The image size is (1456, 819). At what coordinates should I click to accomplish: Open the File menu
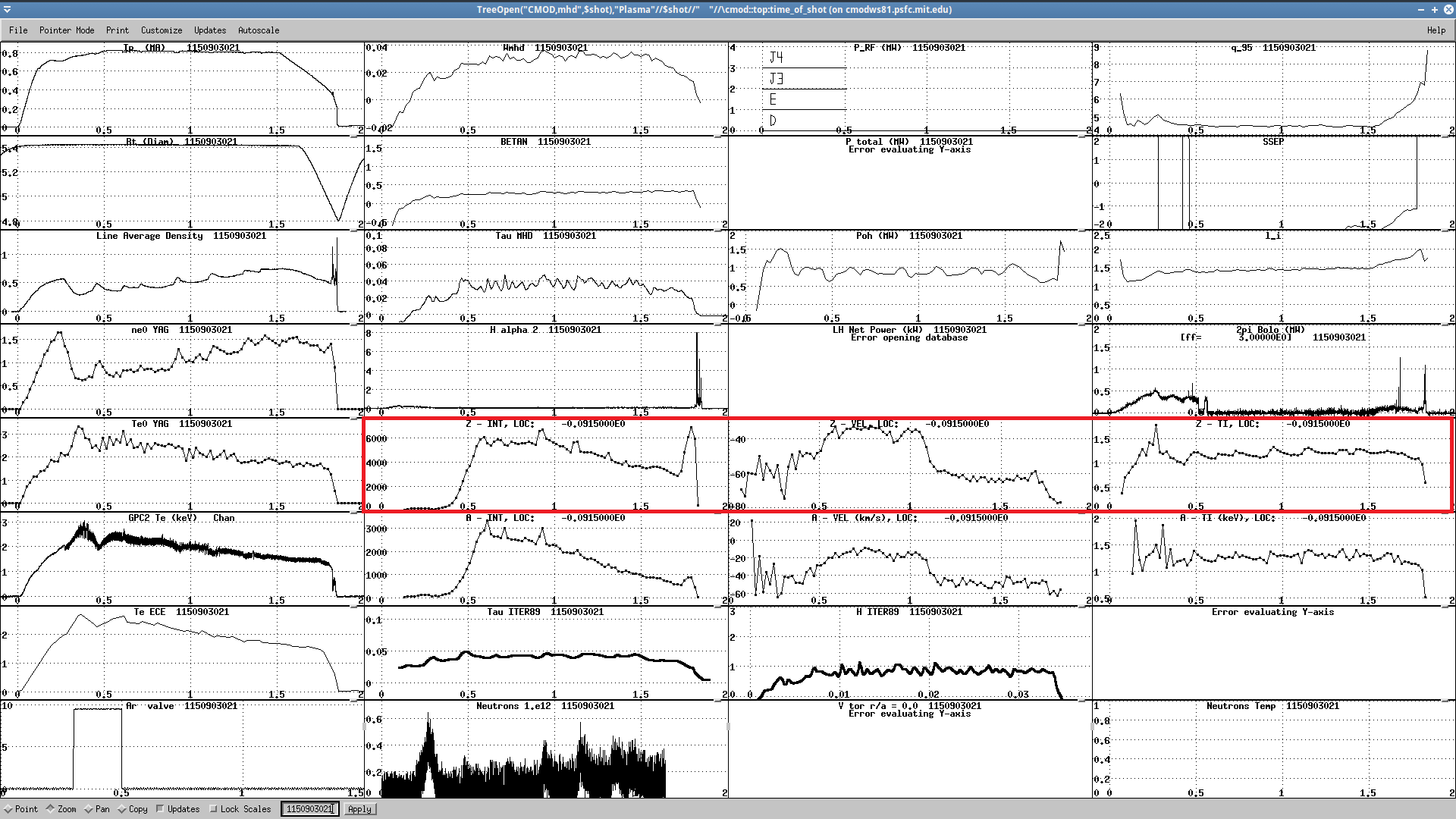(18, 30)
